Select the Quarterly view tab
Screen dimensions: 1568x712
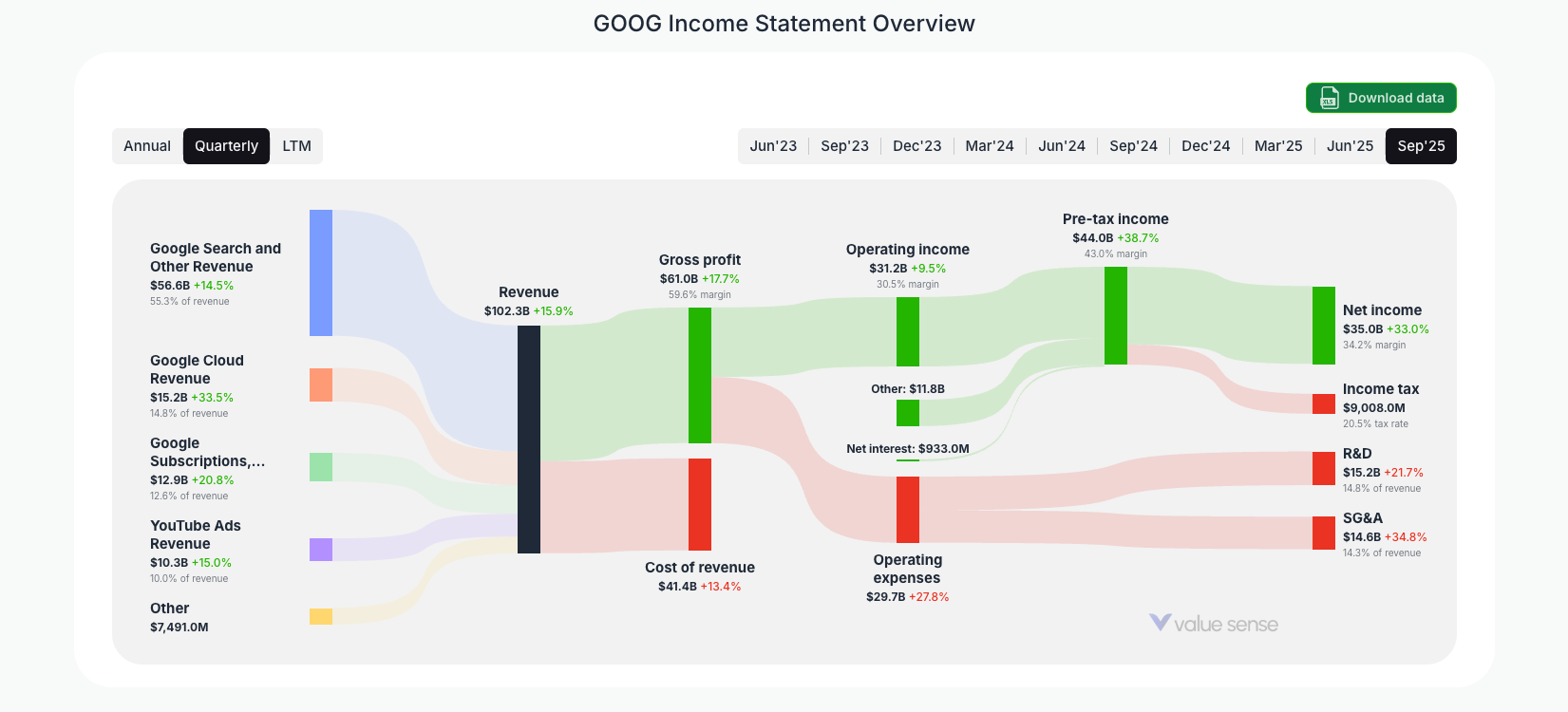[x=226, y=145]
